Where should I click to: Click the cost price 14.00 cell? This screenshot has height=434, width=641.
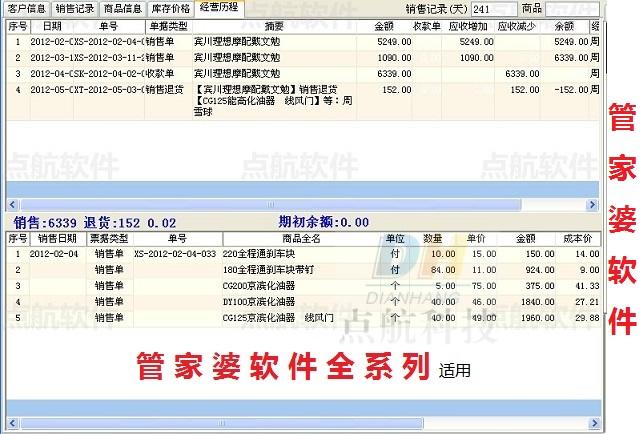(587, 254)
